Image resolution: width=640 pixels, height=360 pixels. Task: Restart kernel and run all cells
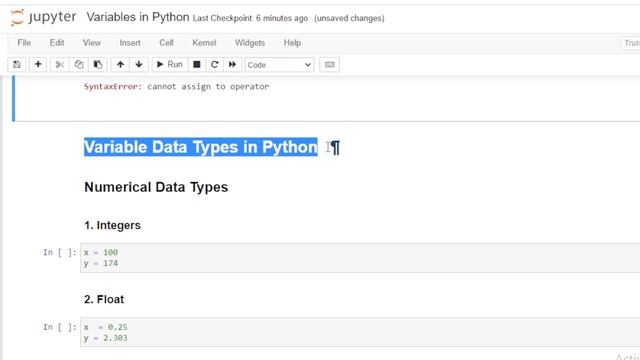pyautogui.click(x=232, y=64)
